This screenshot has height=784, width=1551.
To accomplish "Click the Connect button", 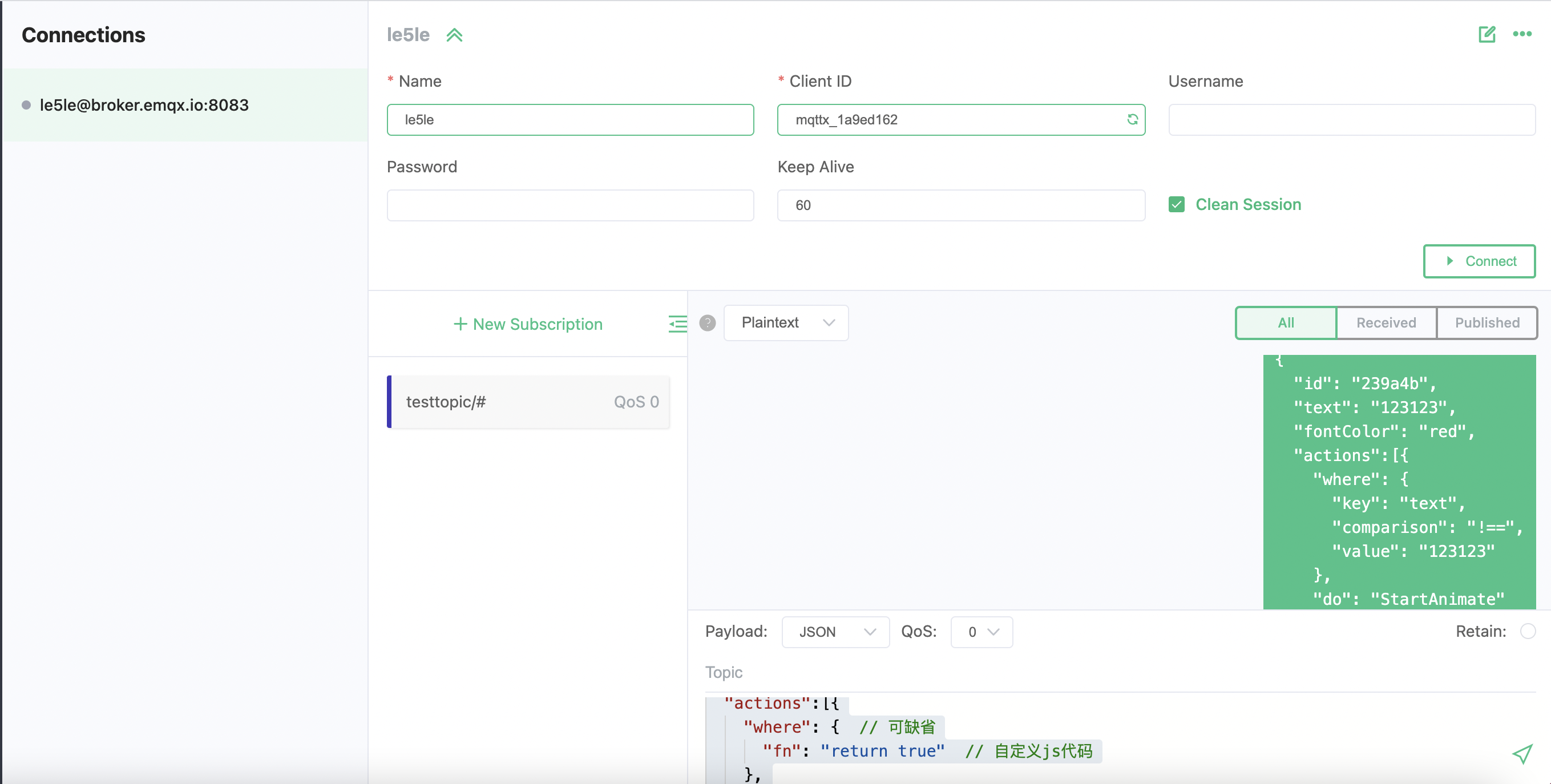I will click(1479, 261).
